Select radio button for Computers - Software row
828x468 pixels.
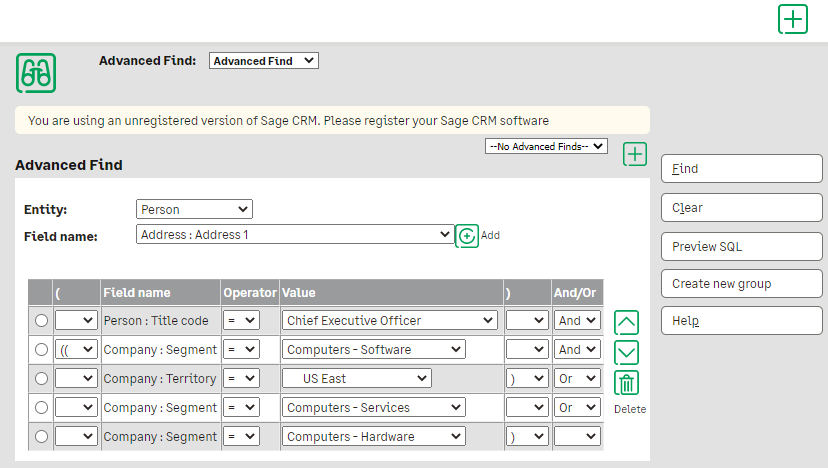(41, 350)
